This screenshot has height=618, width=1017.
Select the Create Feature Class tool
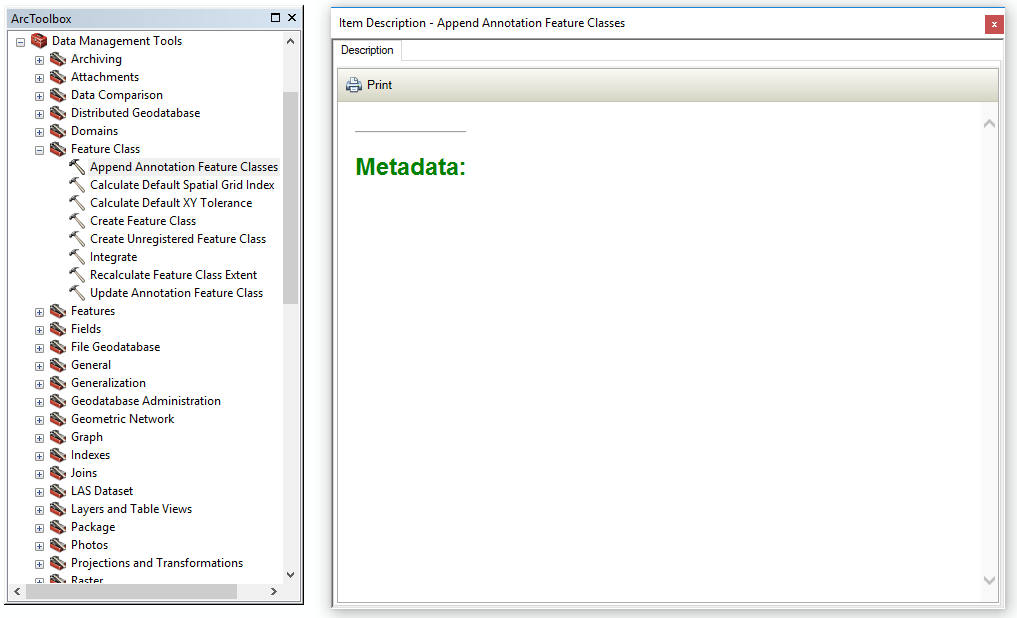point(143,221)
